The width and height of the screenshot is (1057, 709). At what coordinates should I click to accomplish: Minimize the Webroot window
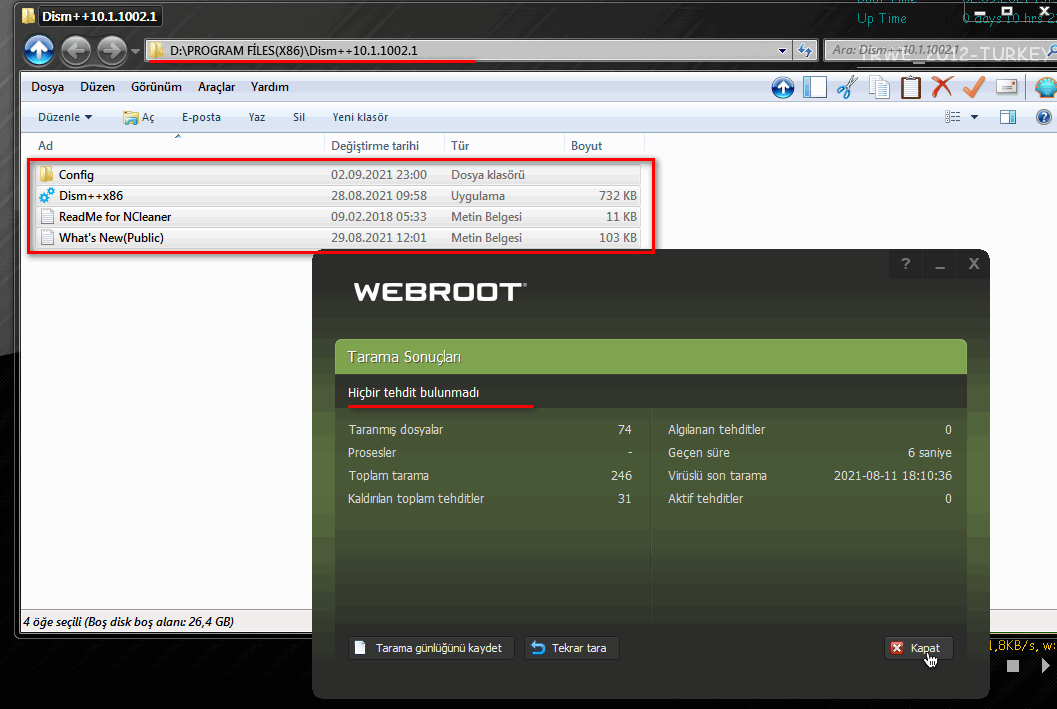click(940, 264)
